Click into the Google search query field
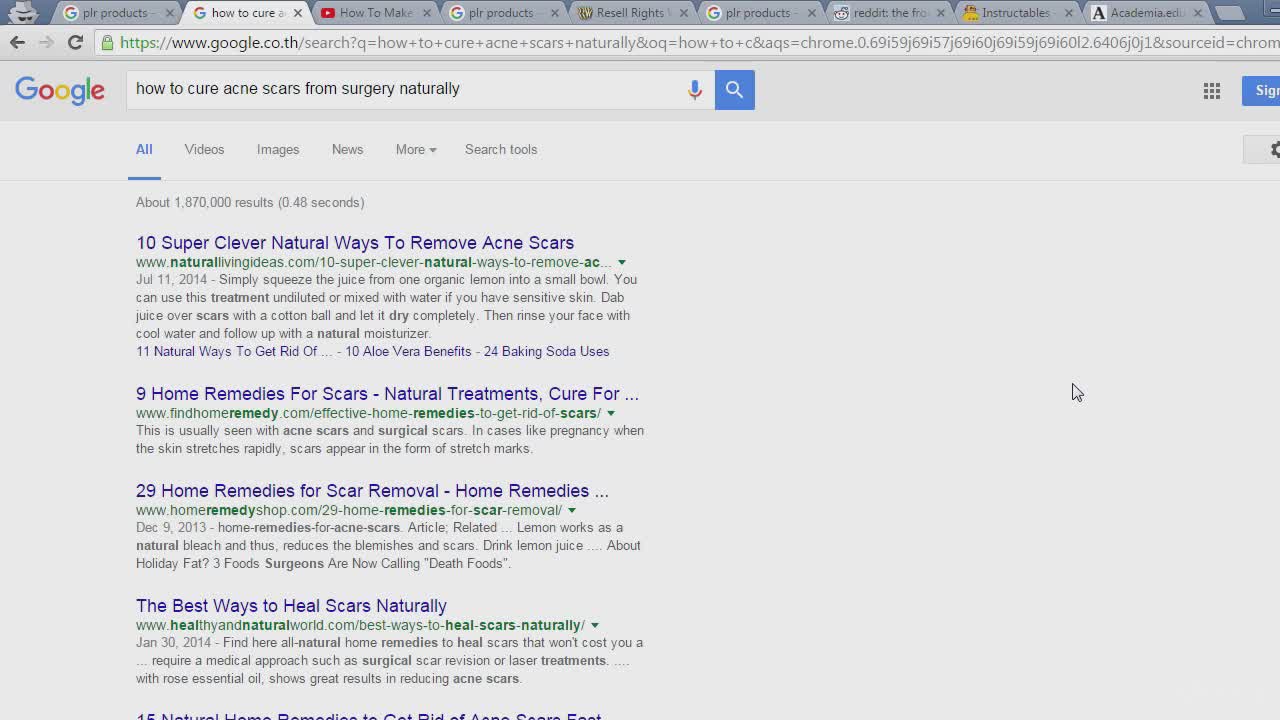Viewport: 1280px width, 720px height. [400, 90]
